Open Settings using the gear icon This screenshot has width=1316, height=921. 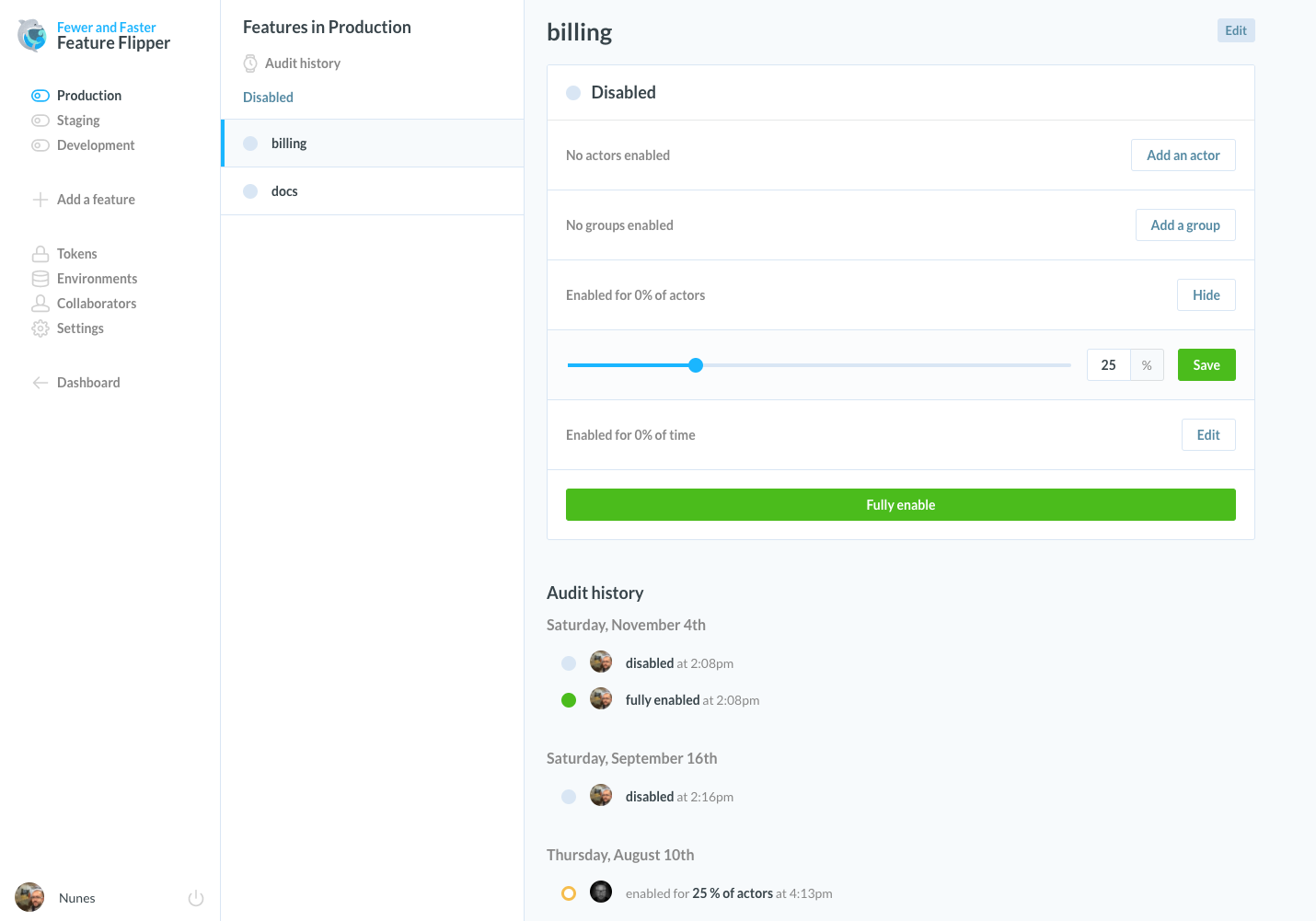point(40,328)
